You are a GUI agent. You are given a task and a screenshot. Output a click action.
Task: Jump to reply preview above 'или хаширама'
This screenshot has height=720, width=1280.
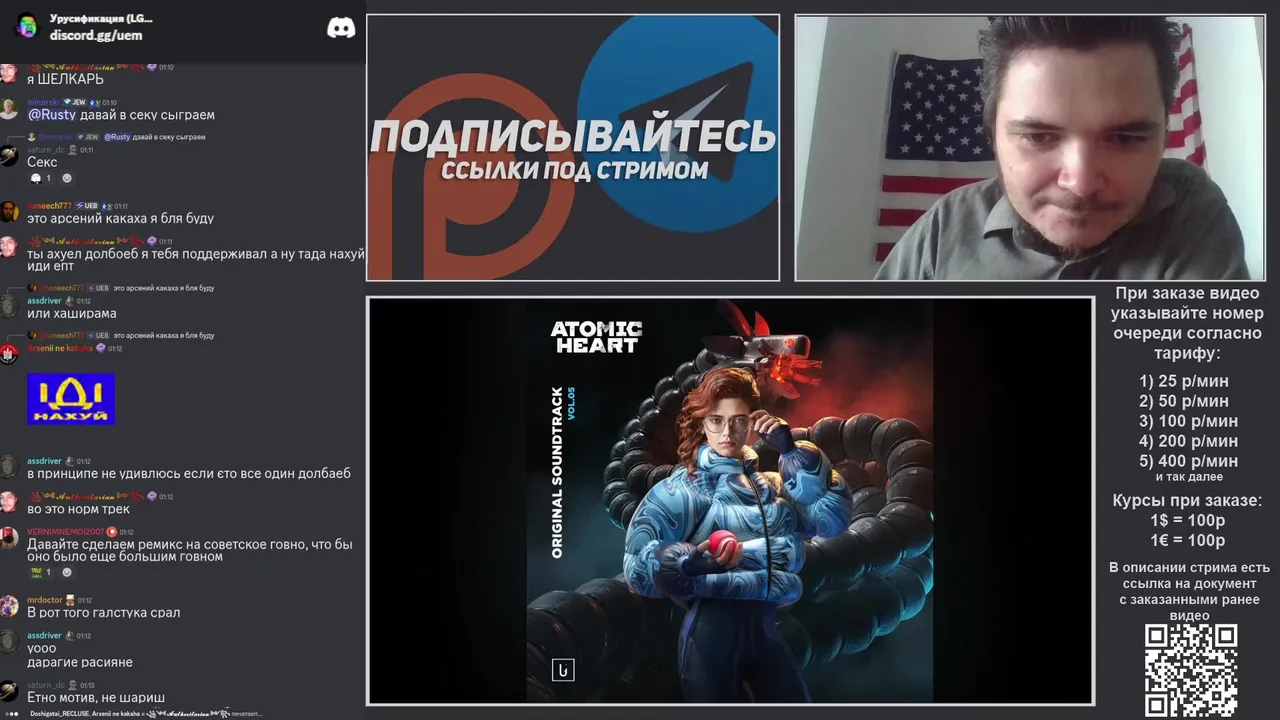tap(120, 288)
